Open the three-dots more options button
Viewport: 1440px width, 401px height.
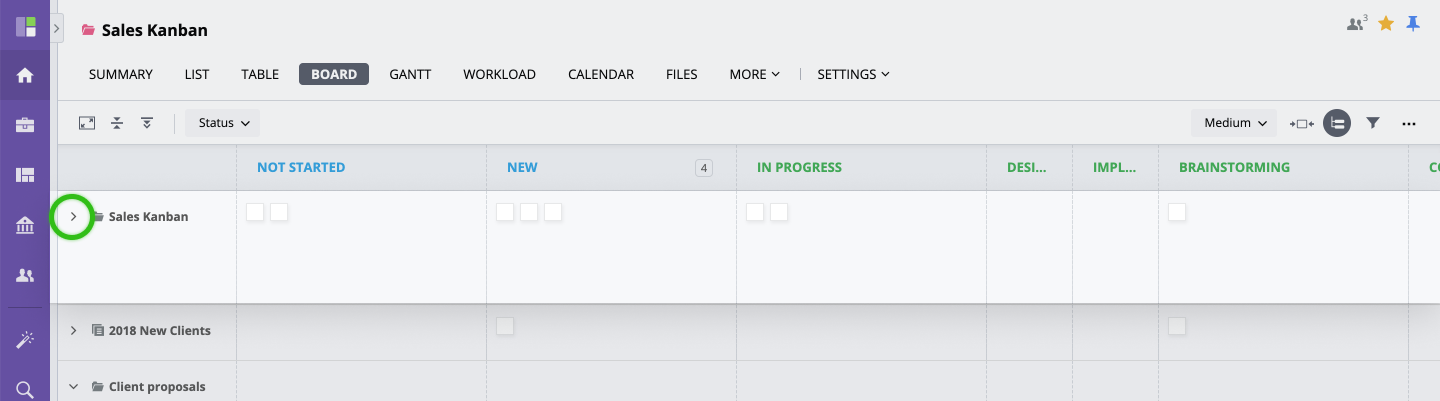click(1409, 123)
